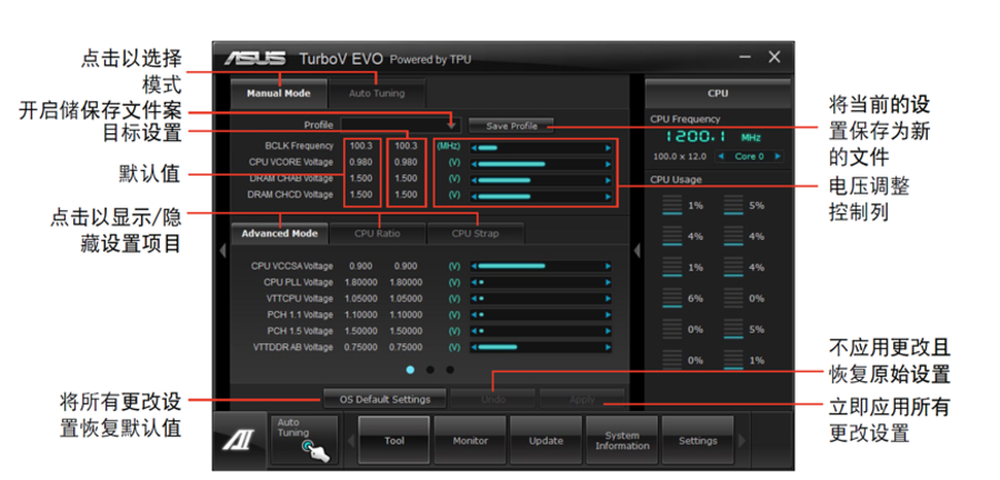Click CPU PLL Voltage target value 1.80000

tap(406, 282)
